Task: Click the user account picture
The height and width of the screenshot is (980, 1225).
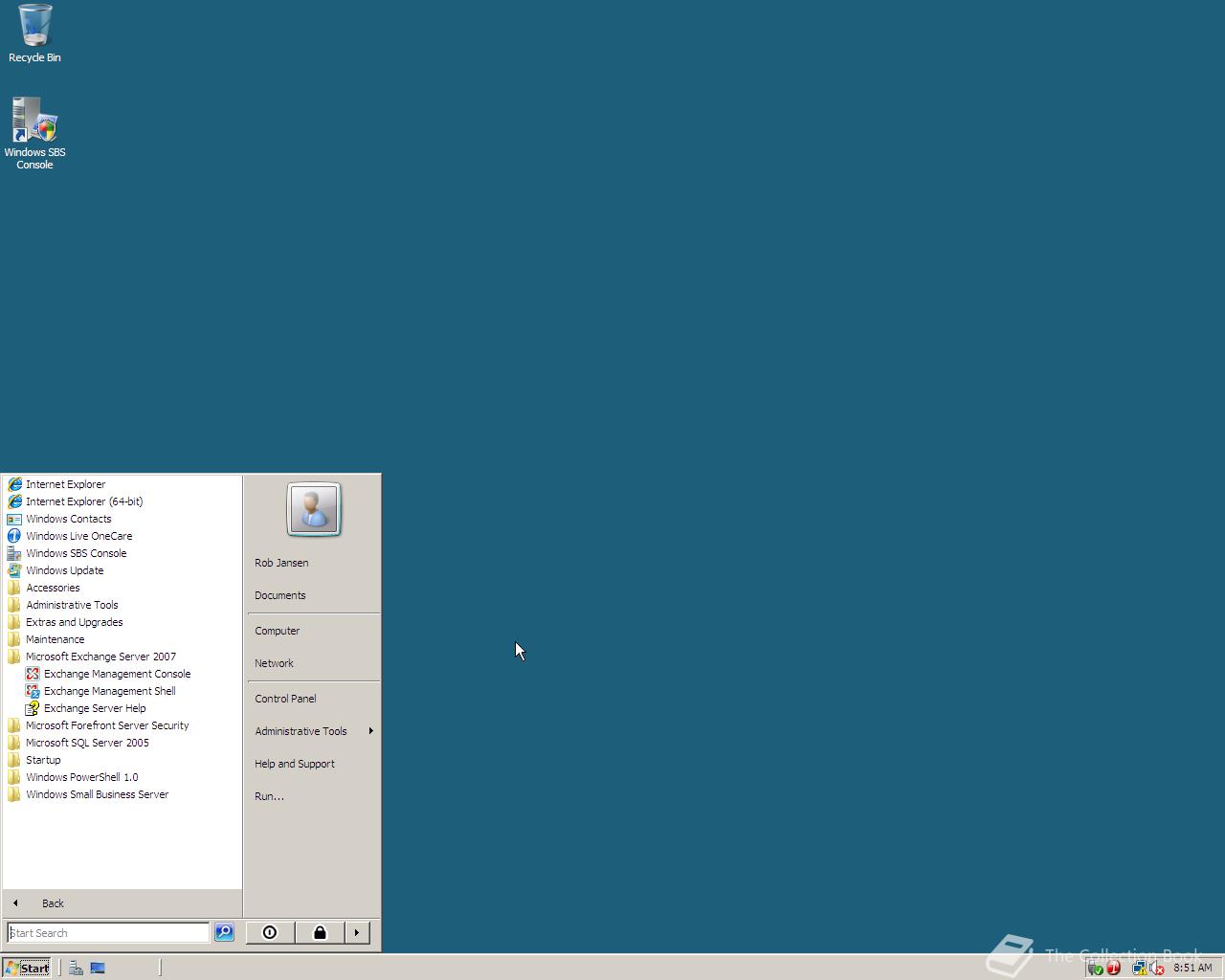Action: [x=314, y=509]
